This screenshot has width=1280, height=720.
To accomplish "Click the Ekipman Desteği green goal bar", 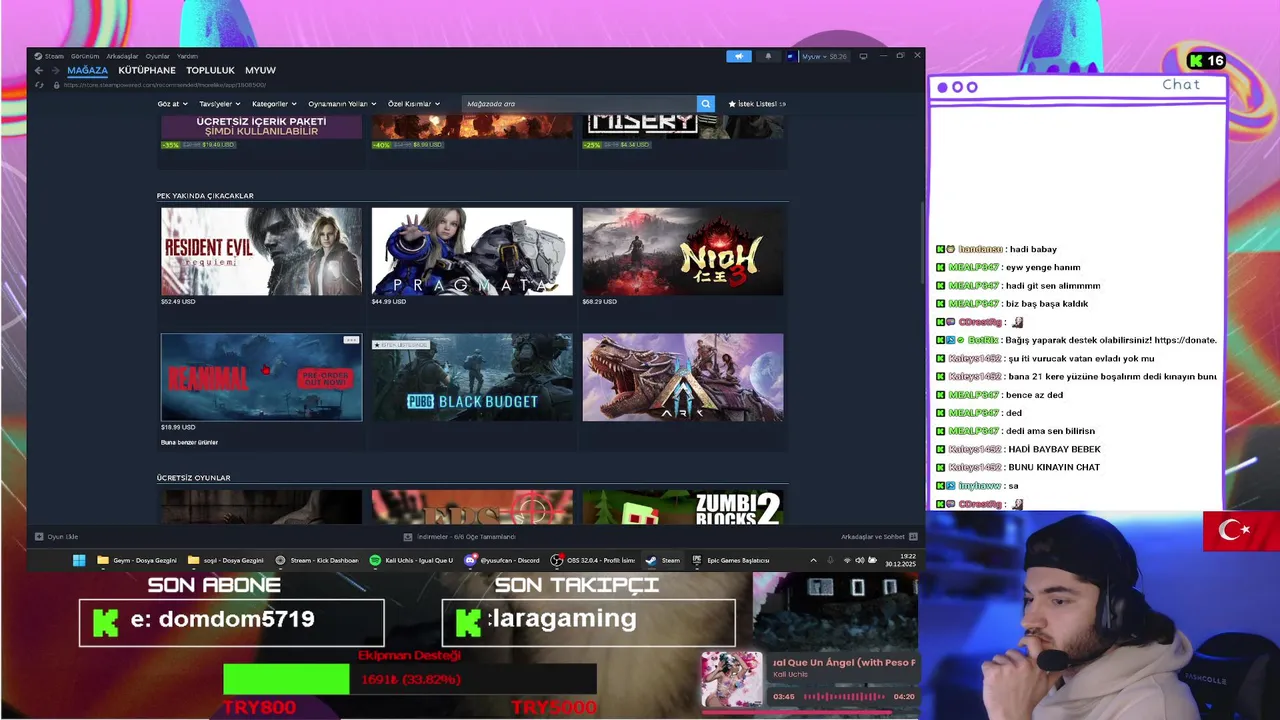I will 286,679.
